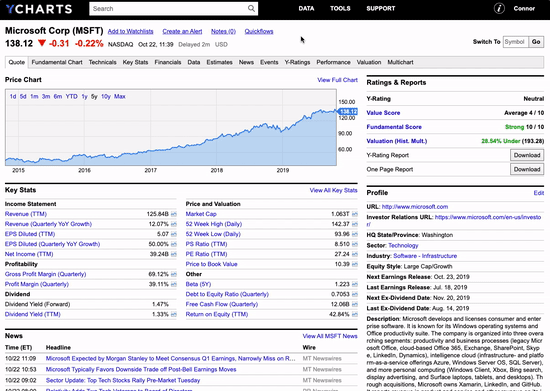
Task: Switch to the Technicals tab
Action: pyautogui.click(x=102, y=62)
